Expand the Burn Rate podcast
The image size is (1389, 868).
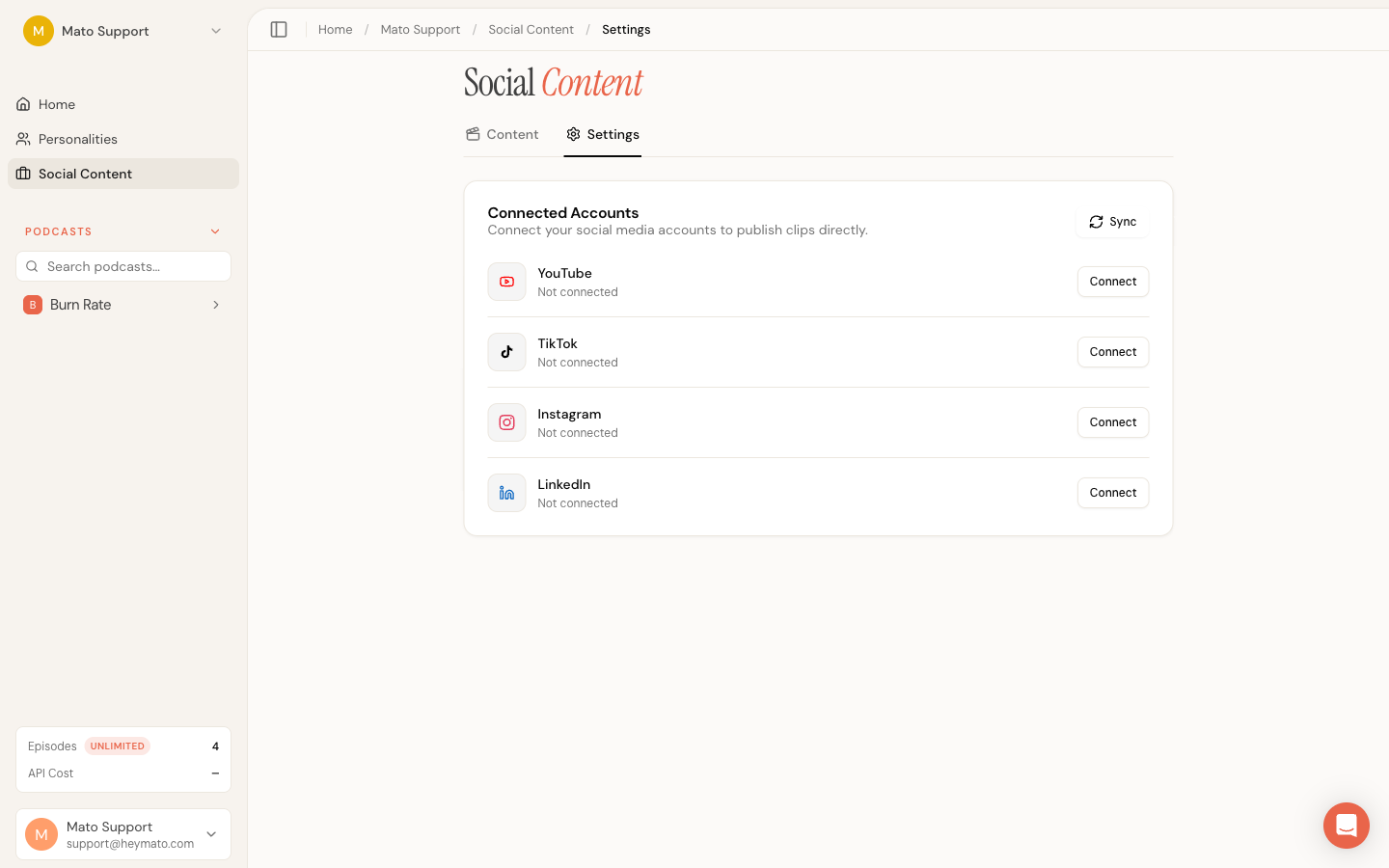(216, 305)
